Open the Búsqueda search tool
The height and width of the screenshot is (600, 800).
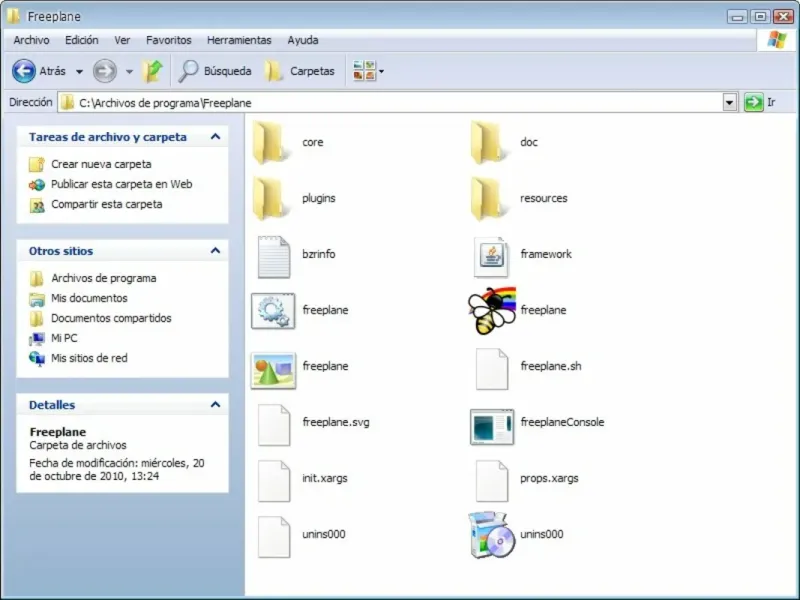(x=215, y=71)
